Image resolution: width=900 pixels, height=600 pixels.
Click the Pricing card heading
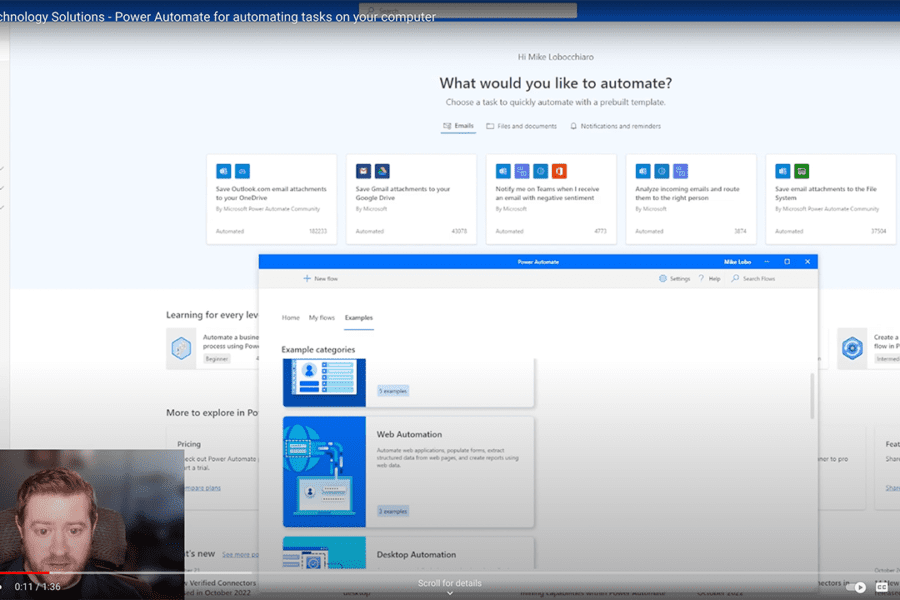(189, 444)
